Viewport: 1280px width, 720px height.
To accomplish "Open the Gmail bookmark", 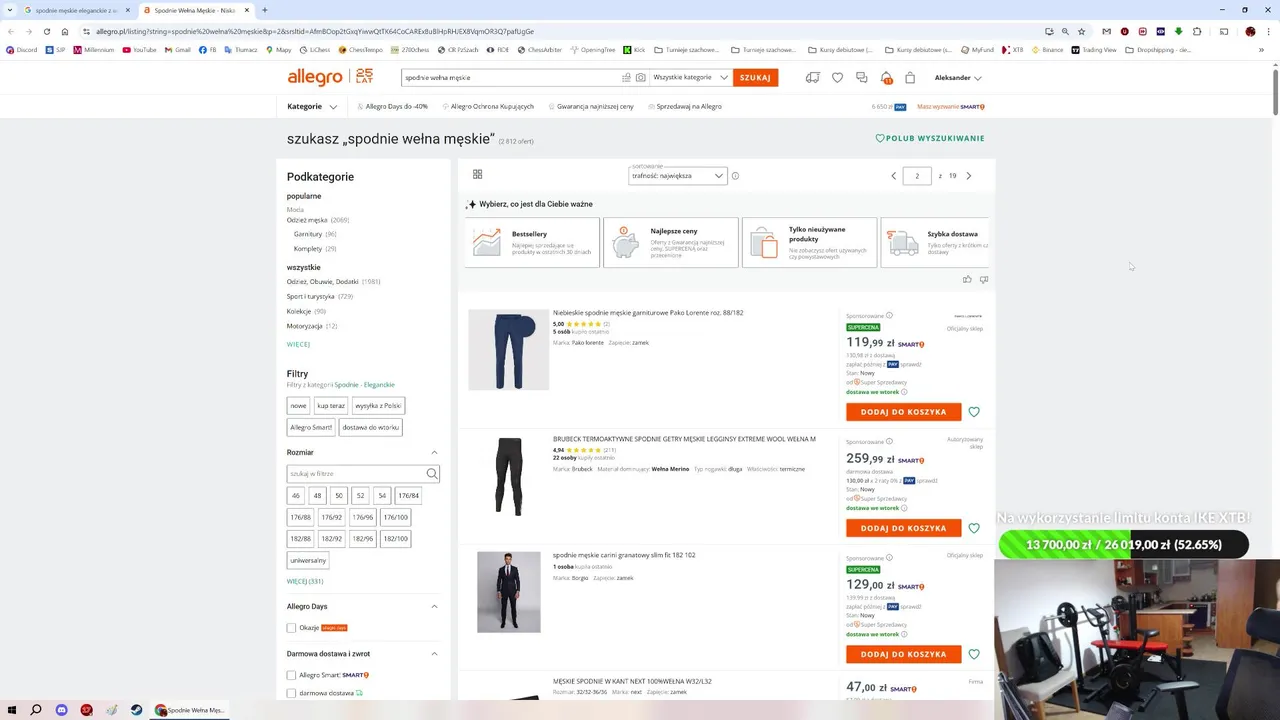I will [177, 49].
